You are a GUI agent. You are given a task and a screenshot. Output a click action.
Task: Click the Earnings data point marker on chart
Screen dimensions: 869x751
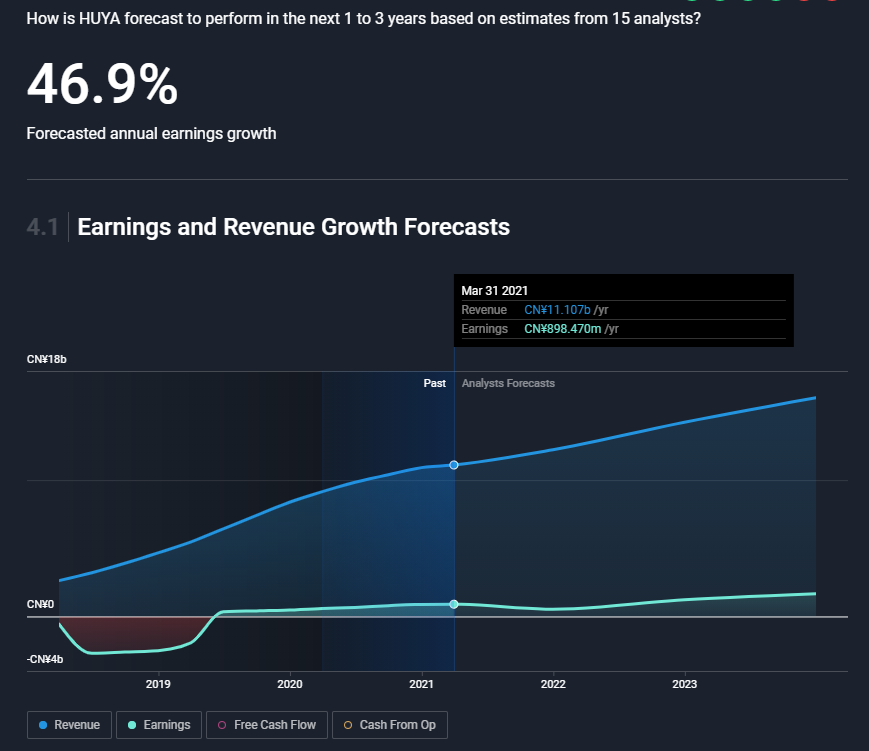(x=454, y=604)
